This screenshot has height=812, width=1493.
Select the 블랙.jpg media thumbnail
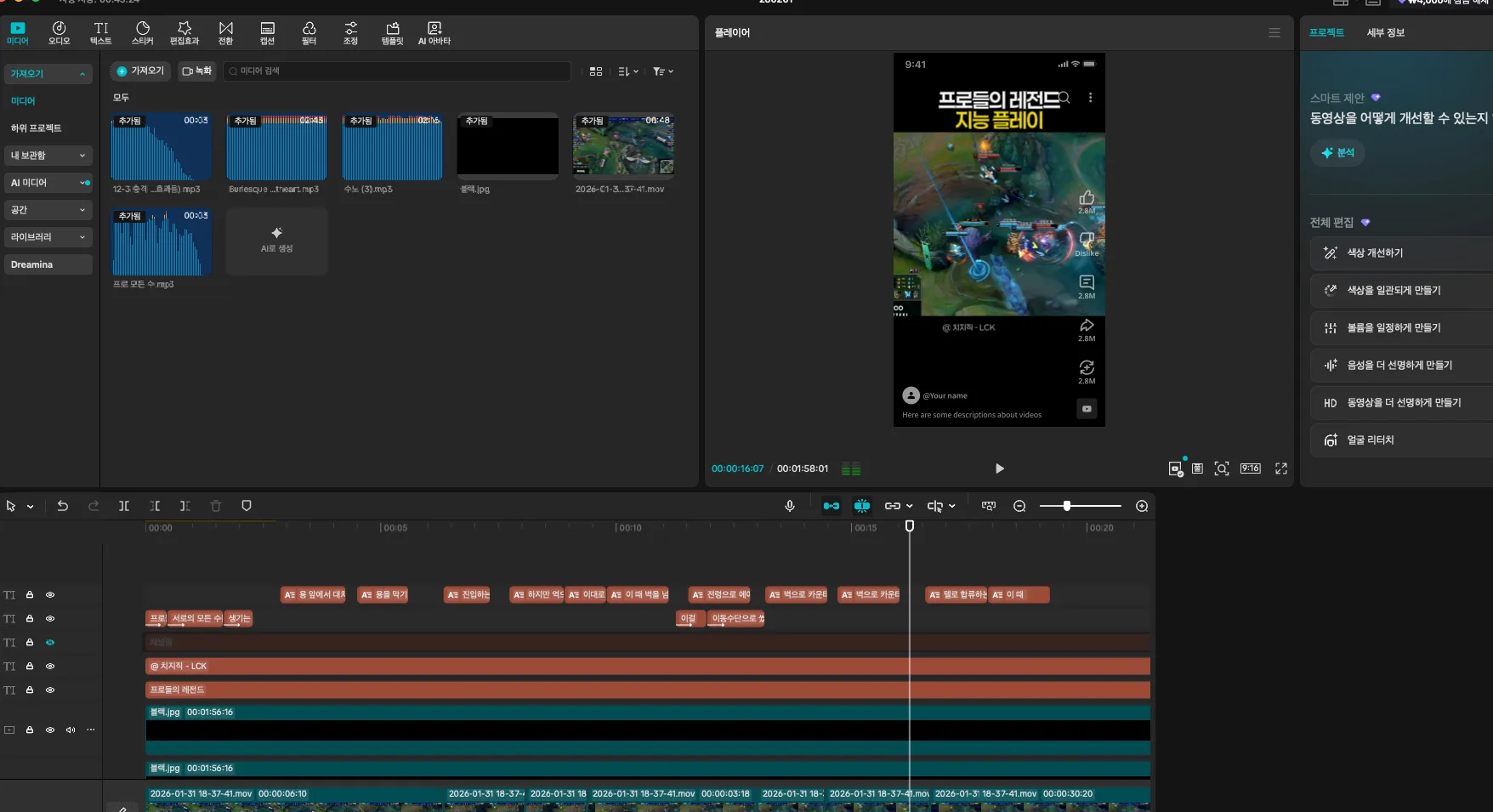coord(508,146)
